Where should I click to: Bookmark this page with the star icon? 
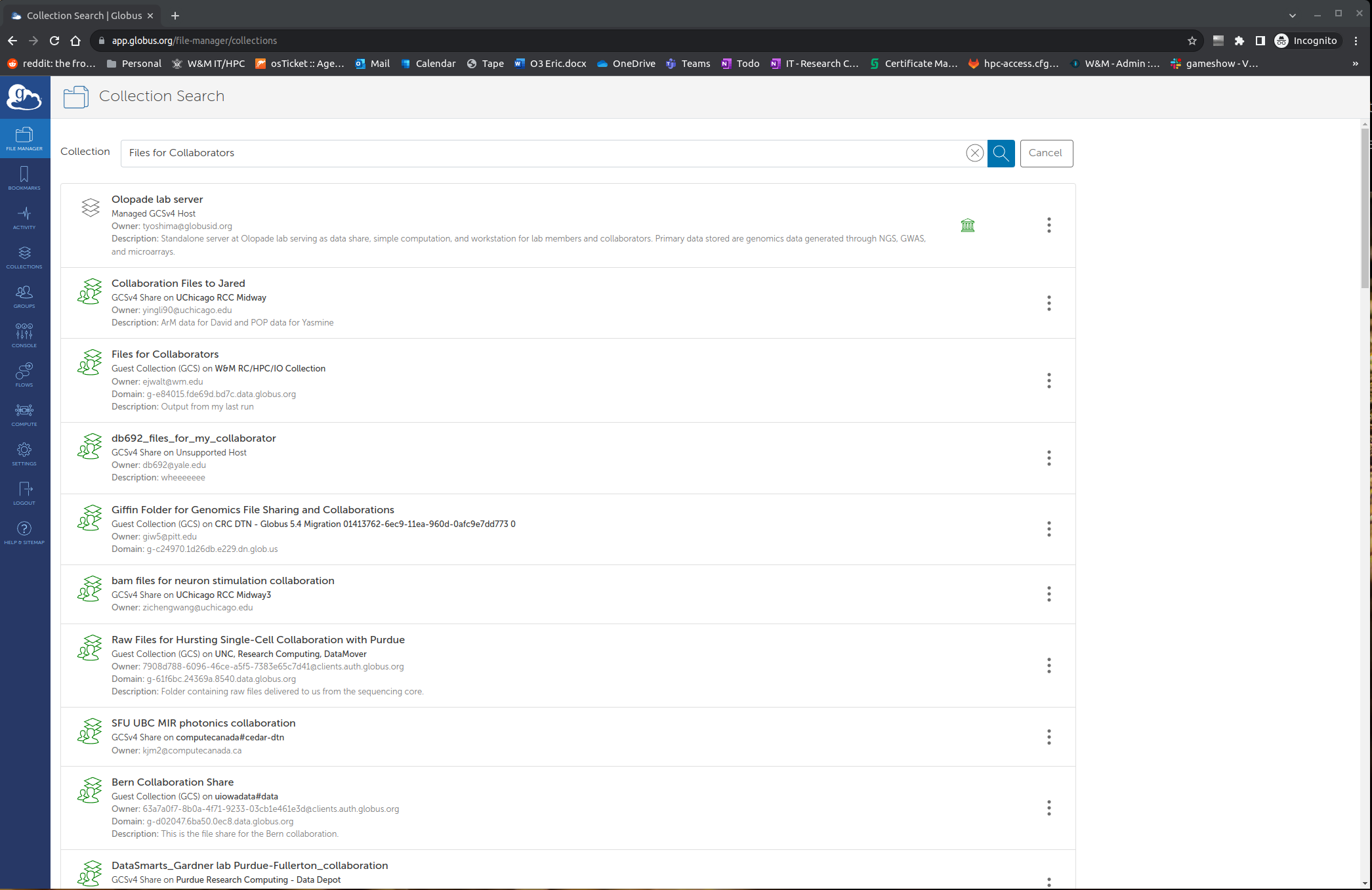pyautogui.click(x=1192, y=41)
